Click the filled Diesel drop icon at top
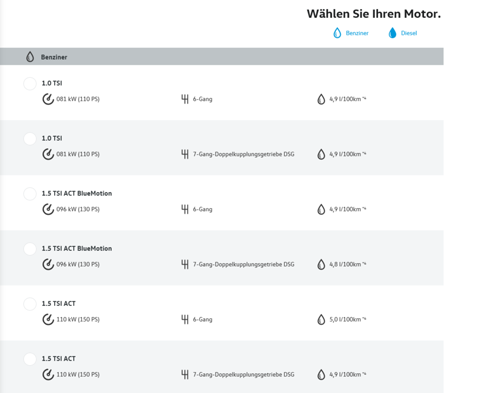500x393 pixels. tap(392, 33)
